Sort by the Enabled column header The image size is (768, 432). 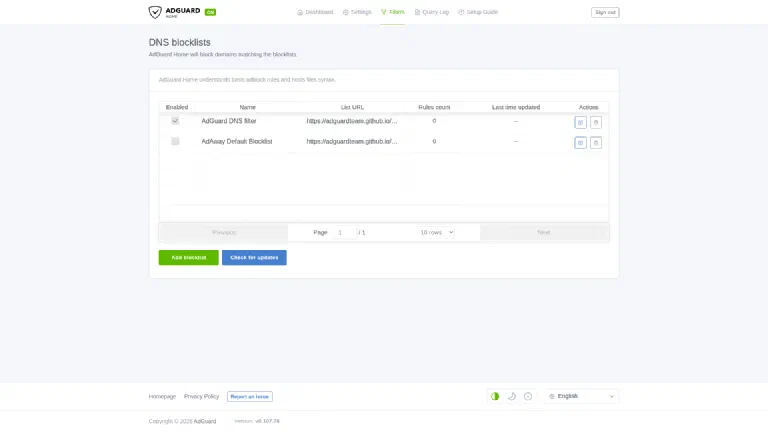click(177, 107)
